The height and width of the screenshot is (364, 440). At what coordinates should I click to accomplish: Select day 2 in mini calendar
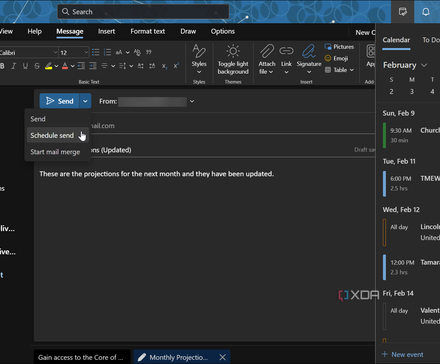pos(391,91)
